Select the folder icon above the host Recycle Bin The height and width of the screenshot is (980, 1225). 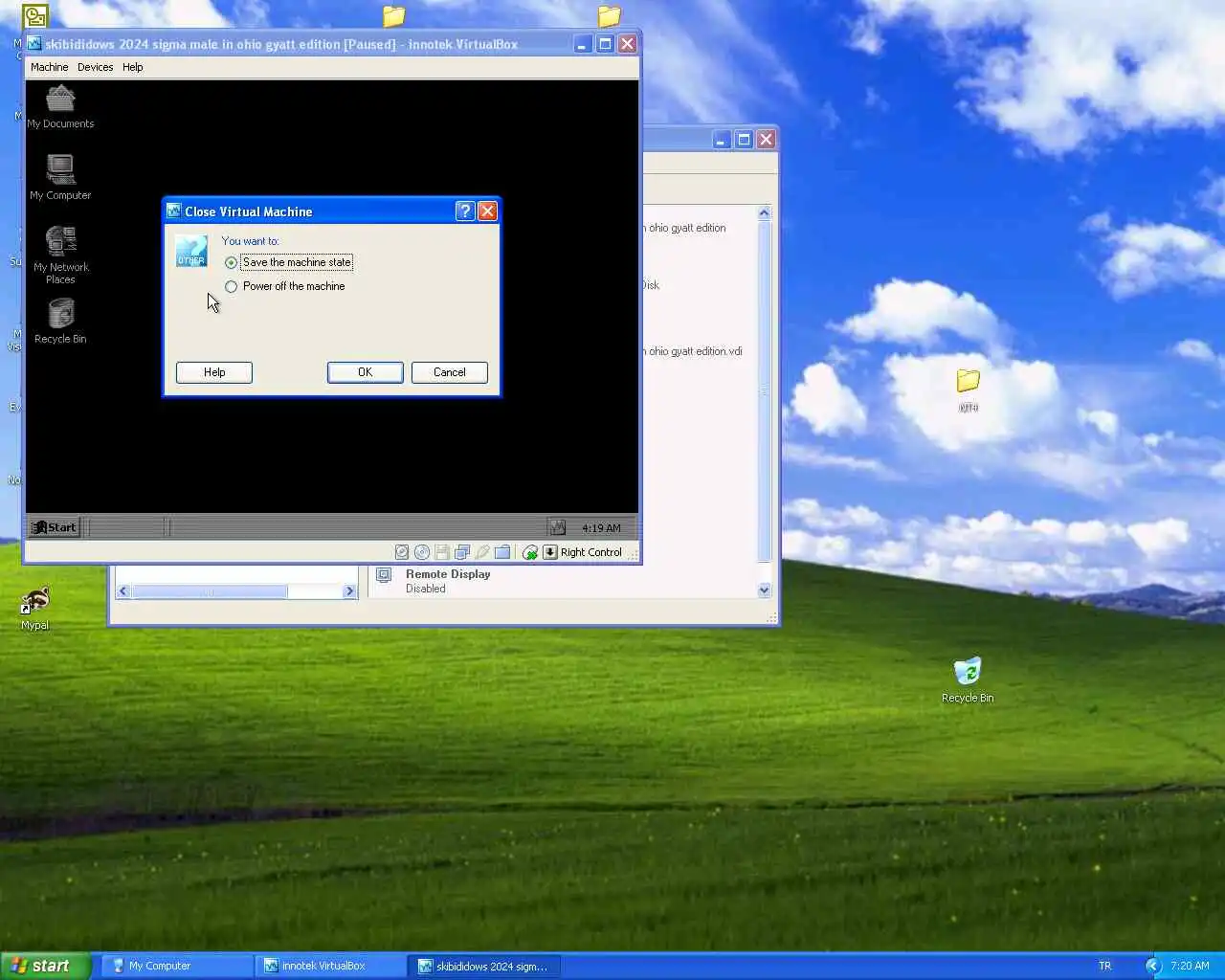pos(969,390)
